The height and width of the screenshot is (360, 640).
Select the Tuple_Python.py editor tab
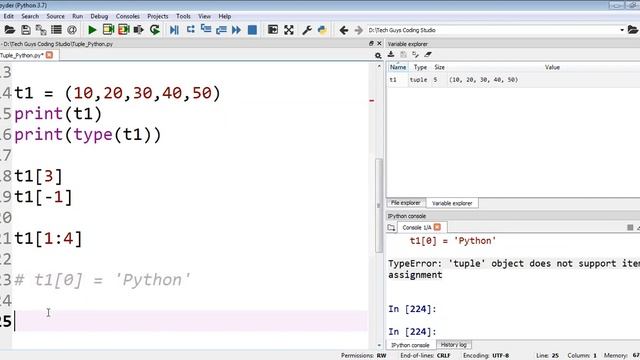click(22, 55)
